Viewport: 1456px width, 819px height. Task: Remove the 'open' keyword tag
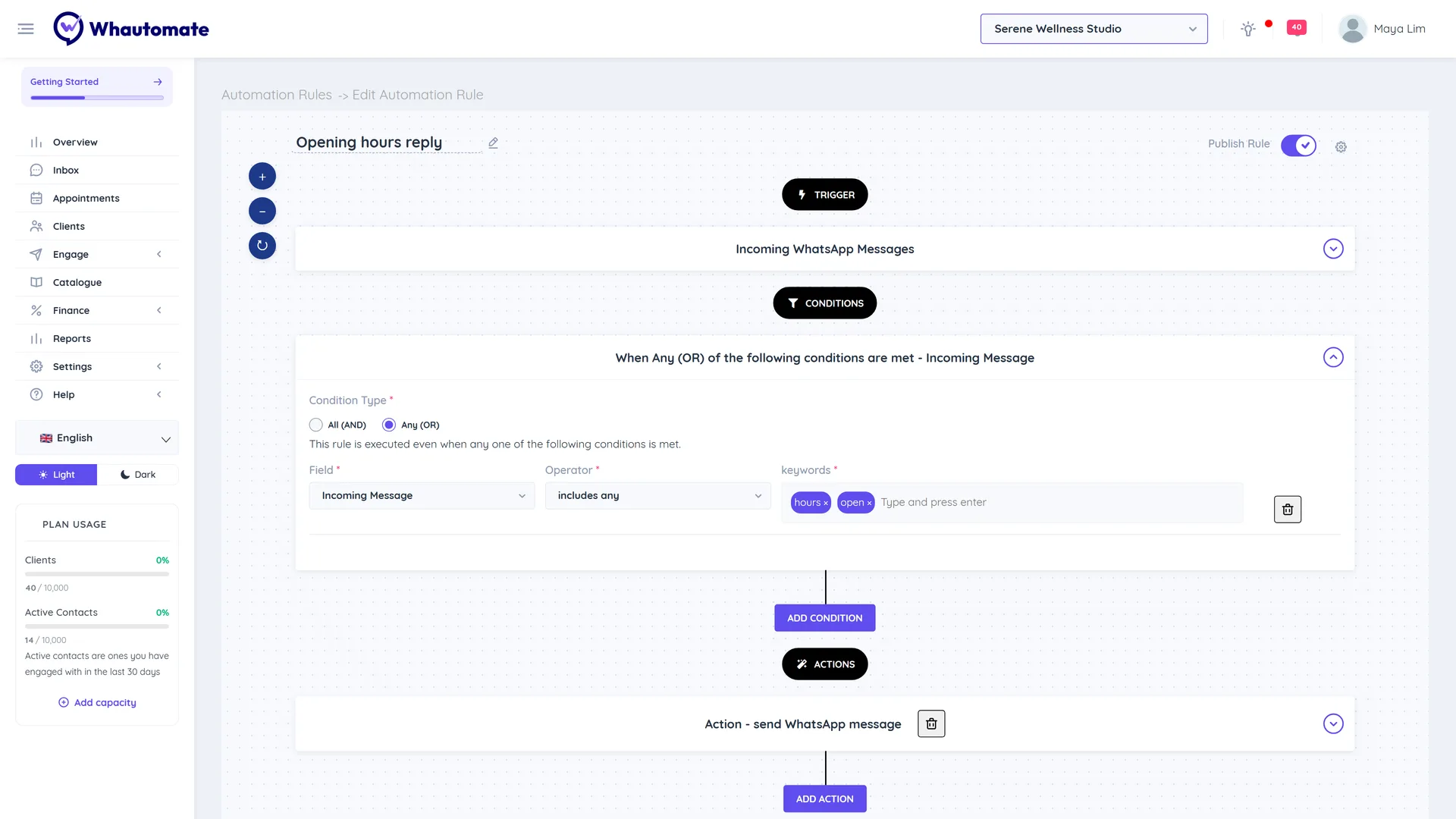point(869,504)
